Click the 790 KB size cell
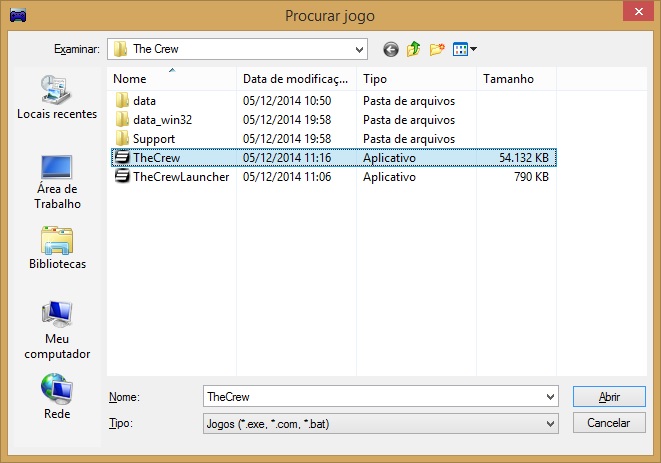This screenshot has width=661, height=463. coord(531,177)
